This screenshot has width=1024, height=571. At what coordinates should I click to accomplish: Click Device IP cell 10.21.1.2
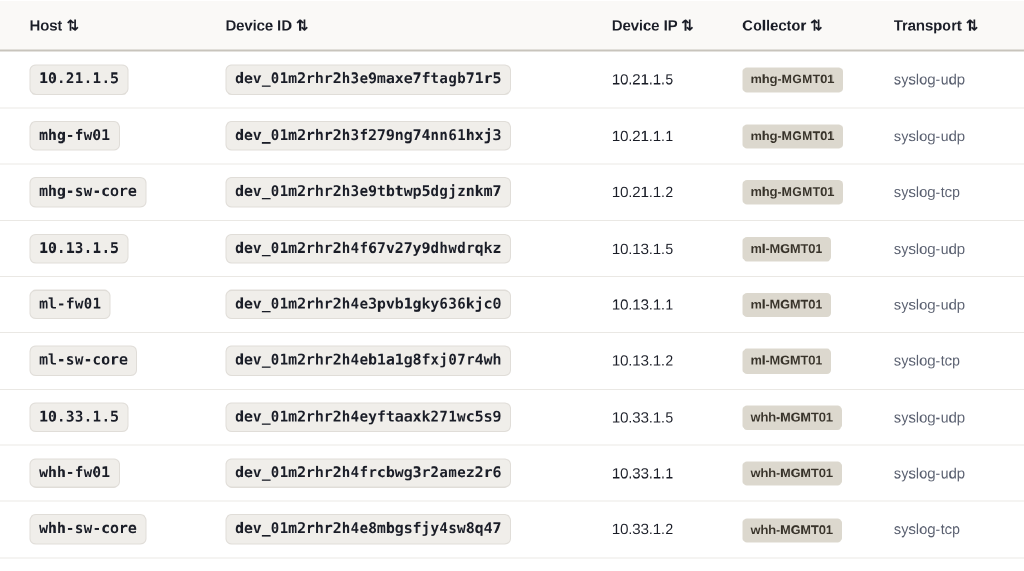[642, 192]
